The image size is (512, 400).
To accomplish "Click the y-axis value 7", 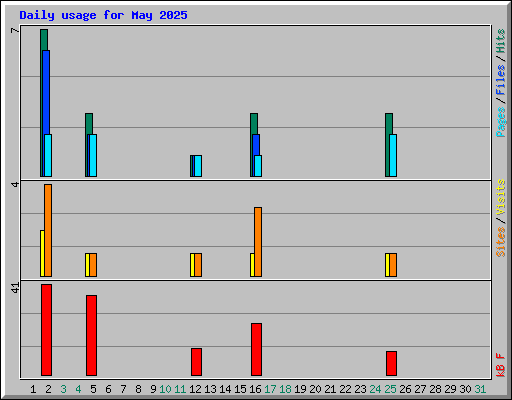I will 15,31.
